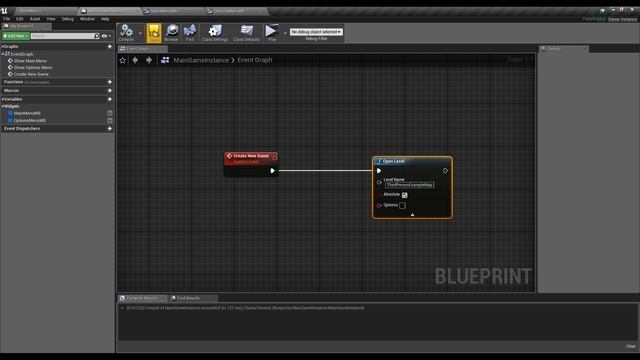
Task: Open the compile options dropdown arrow
Action: tap(140, 33)
